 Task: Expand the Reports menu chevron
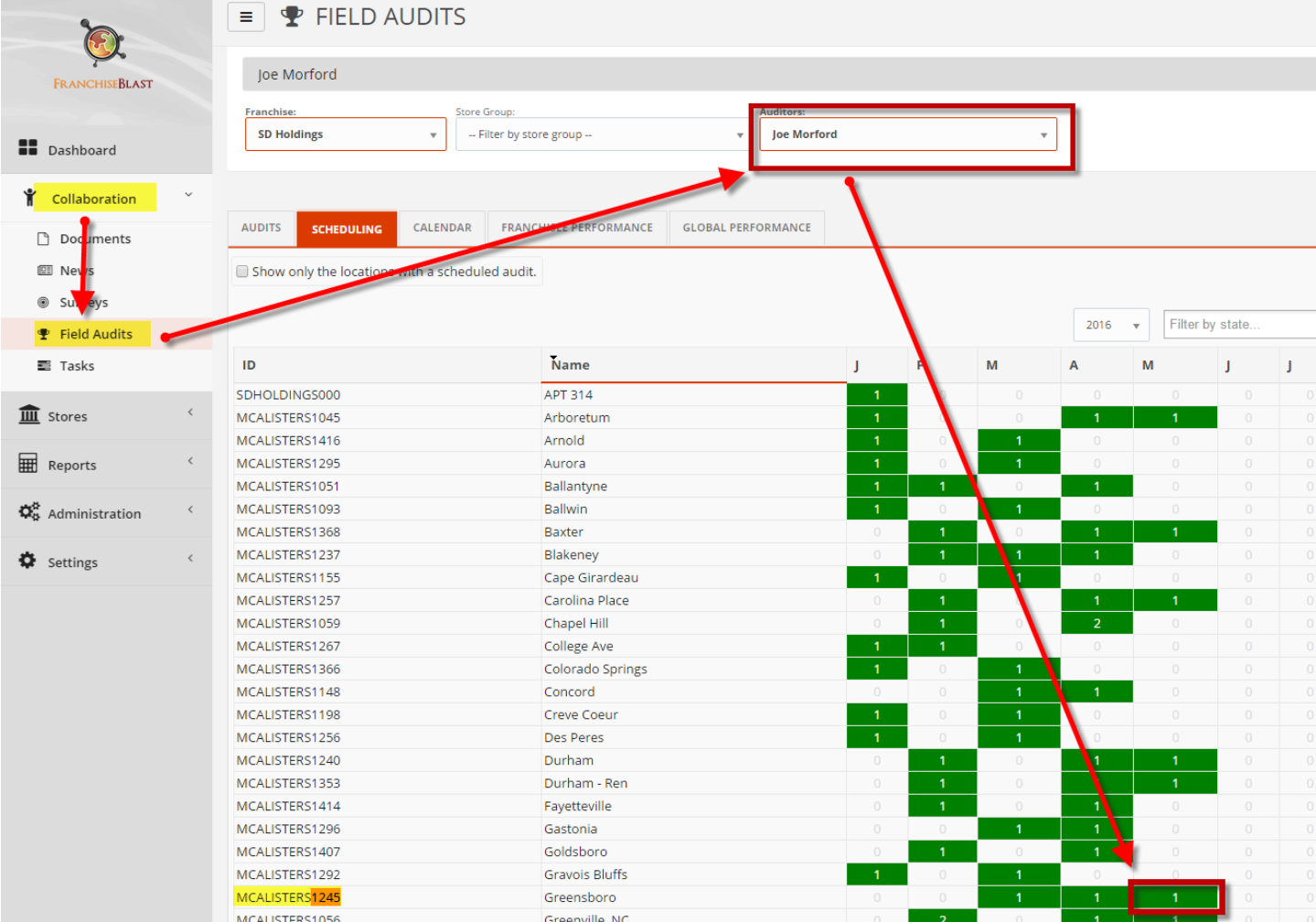[190, 461]
